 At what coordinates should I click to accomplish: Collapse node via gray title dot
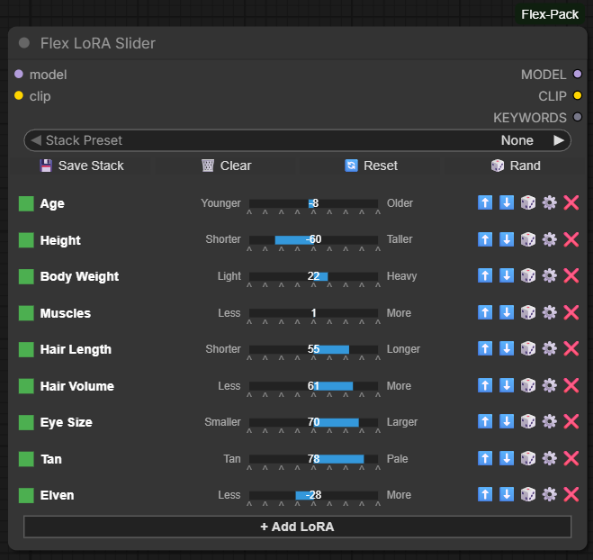point(24,43)
